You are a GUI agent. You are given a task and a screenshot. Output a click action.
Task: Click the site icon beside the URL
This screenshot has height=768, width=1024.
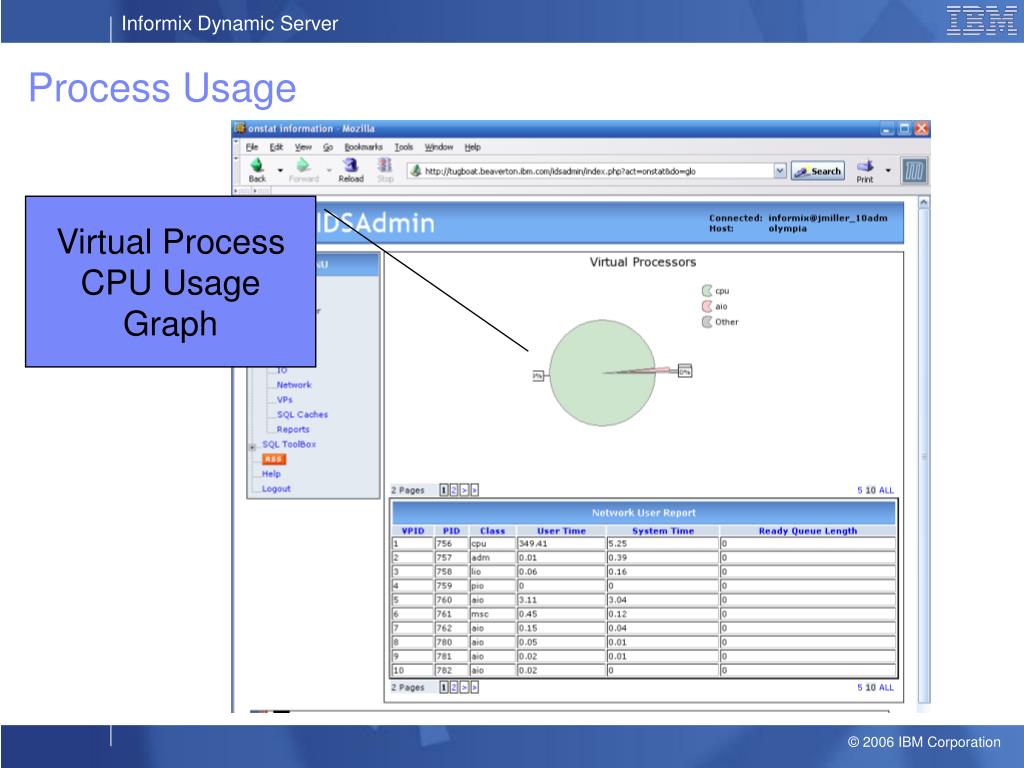415,171
